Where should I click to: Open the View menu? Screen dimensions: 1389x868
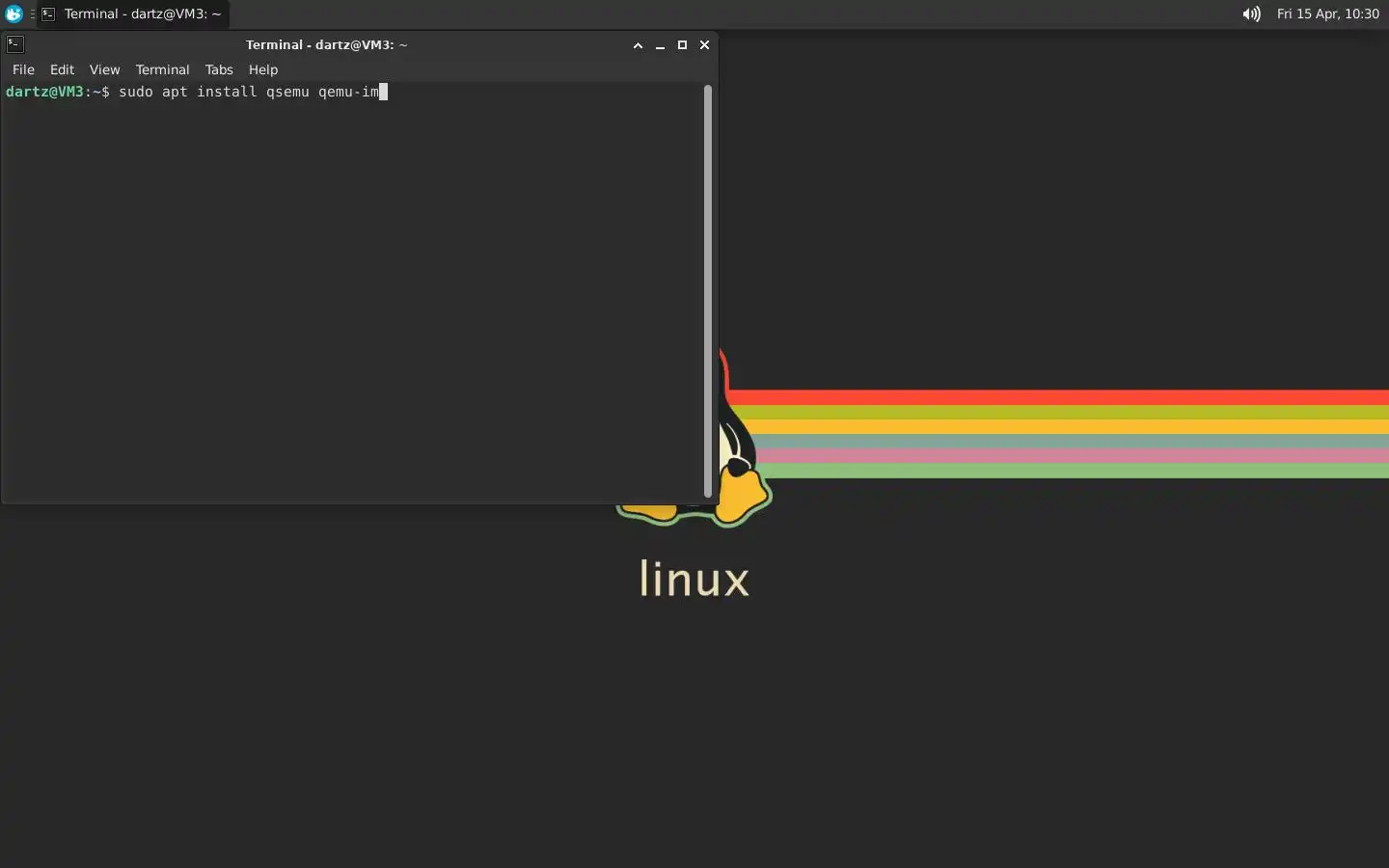coord(104,69)
